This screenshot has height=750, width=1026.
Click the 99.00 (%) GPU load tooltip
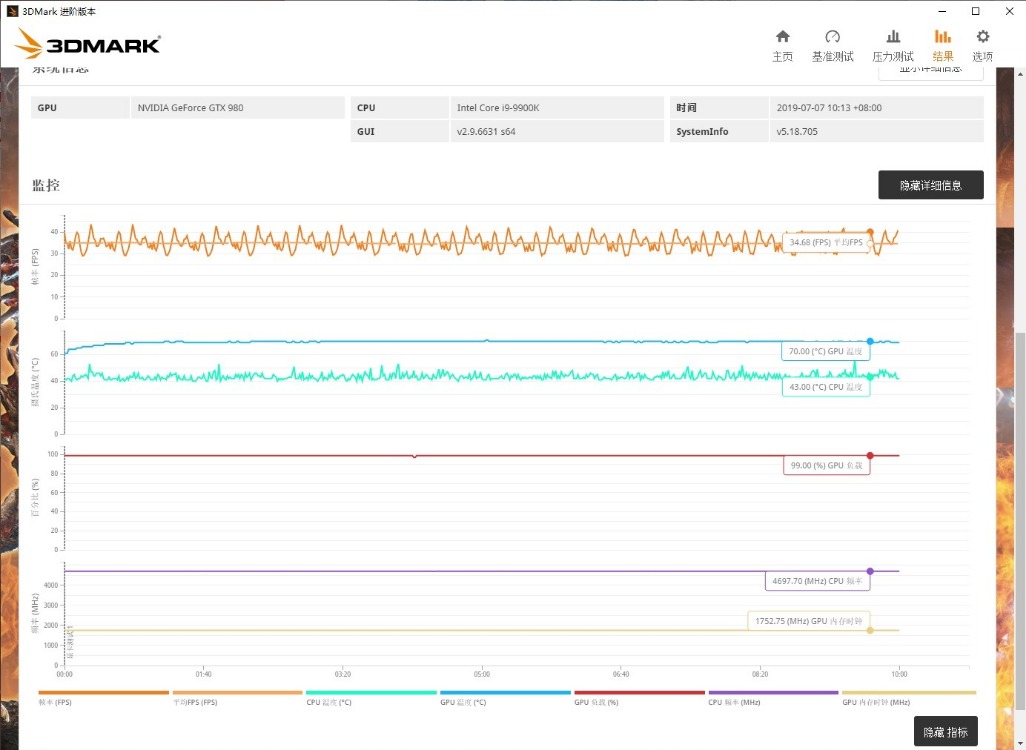coord(826,465)
